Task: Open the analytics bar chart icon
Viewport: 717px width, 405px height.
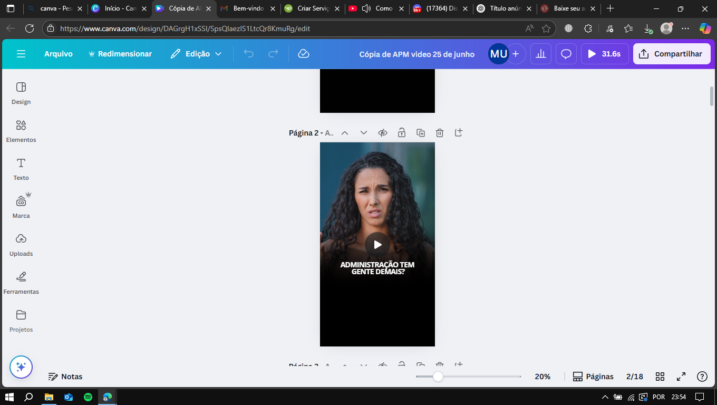Action: 540,54
